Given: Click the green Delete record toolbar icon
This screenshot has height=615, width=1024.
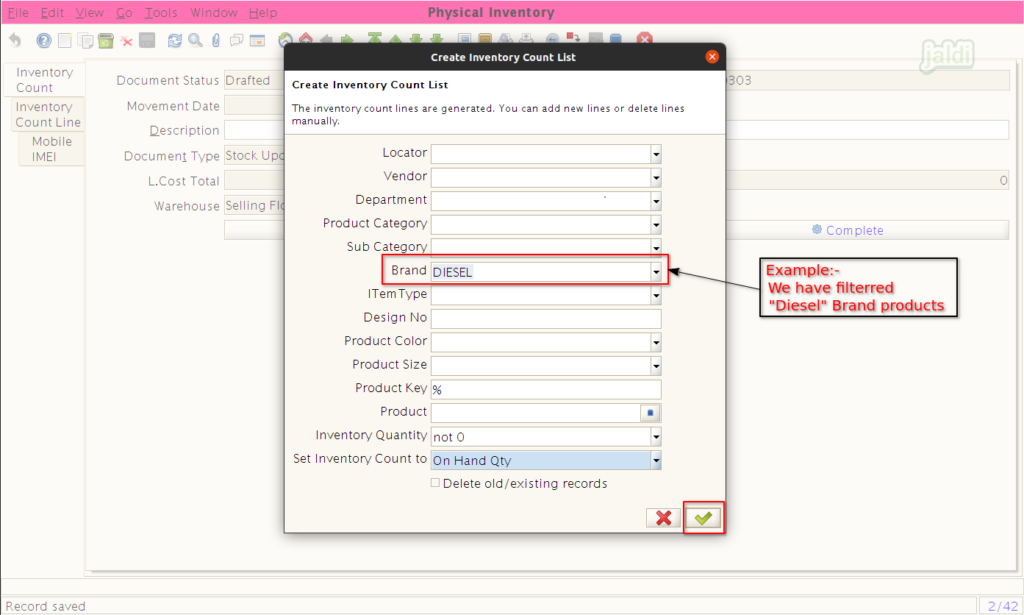Looking at the screenshot, I should pos(106,40).
